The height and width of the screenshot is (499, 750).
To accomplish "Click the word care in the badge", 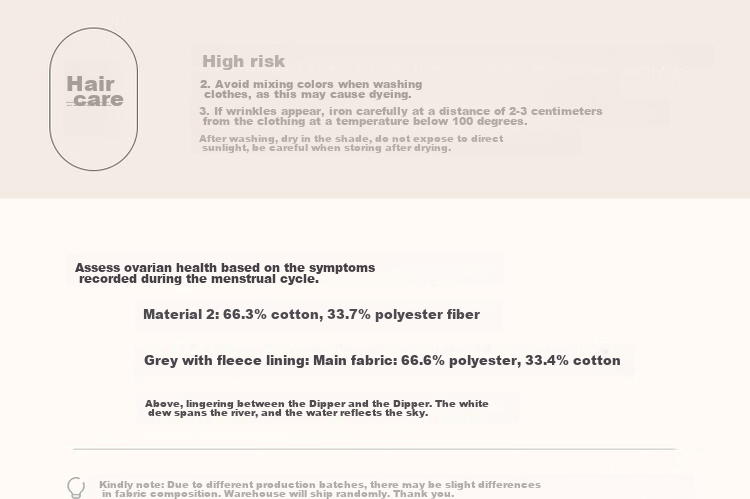I will [99, 100].
